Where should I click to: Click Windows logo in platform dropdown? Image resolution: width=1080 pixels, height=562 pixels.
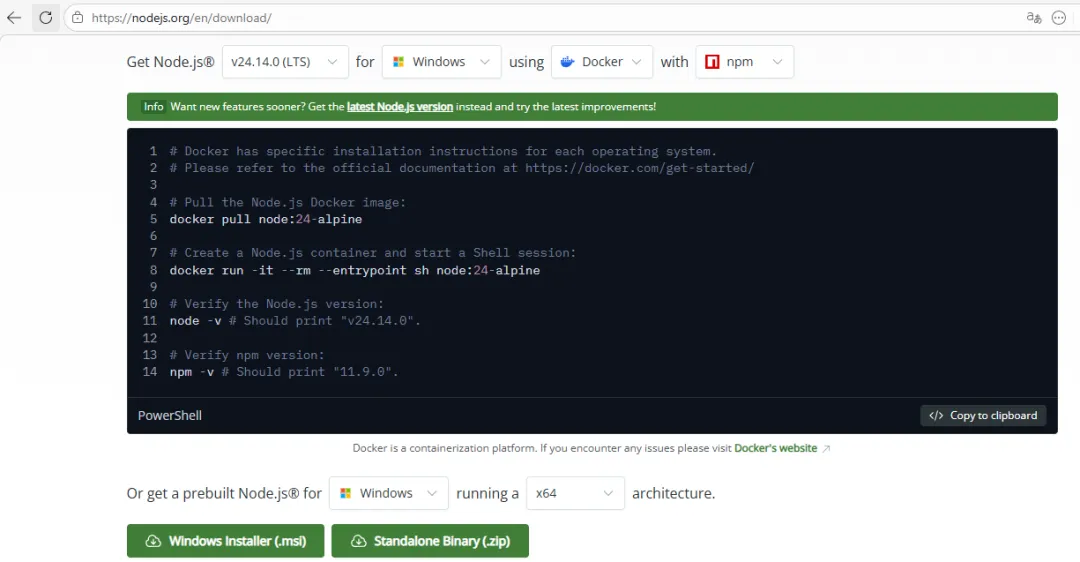[398, 62]
